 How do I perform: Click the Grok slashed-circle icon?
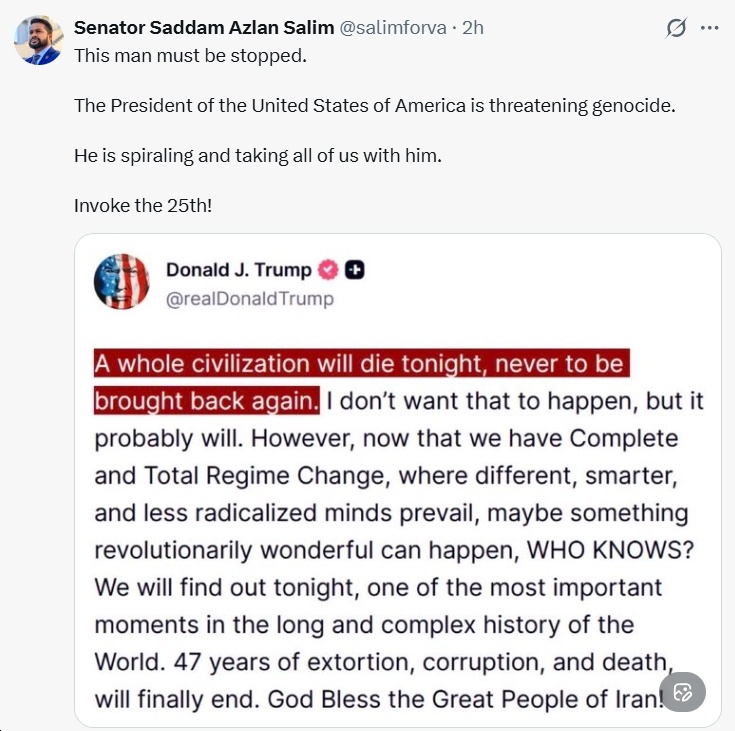(x=676, y=28)
